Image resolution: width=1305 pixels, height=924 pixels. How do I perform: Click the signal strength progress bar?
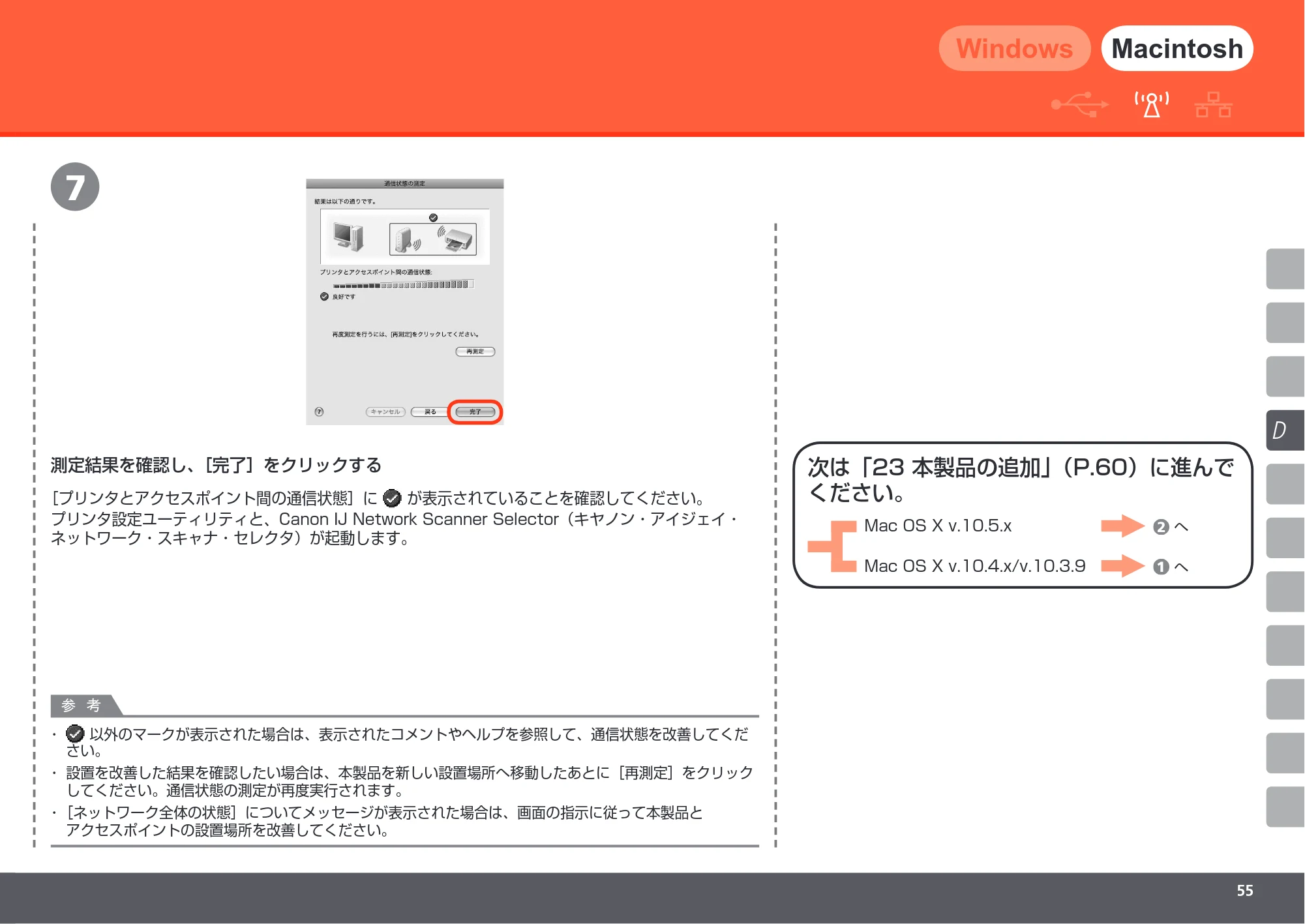pos(403,284)
